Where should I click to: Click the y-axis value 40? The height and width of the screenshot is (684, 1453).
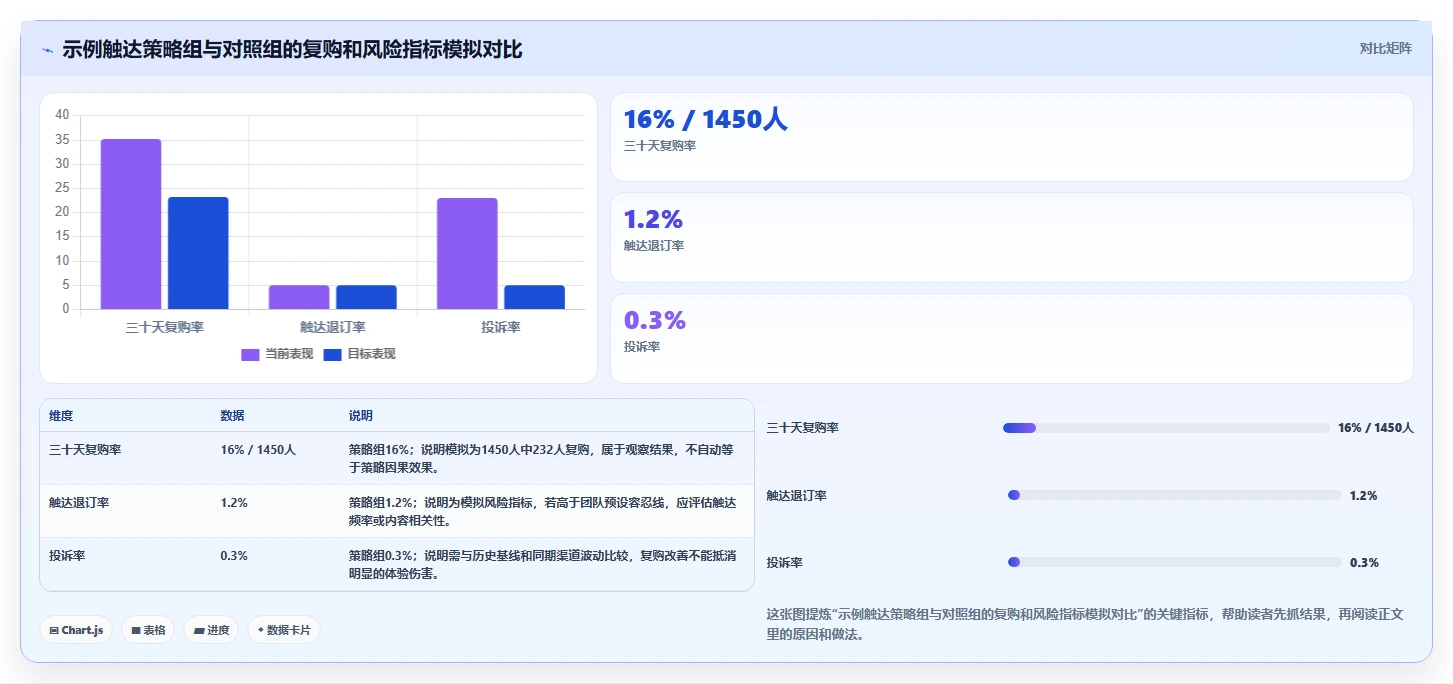pos(62,115)
